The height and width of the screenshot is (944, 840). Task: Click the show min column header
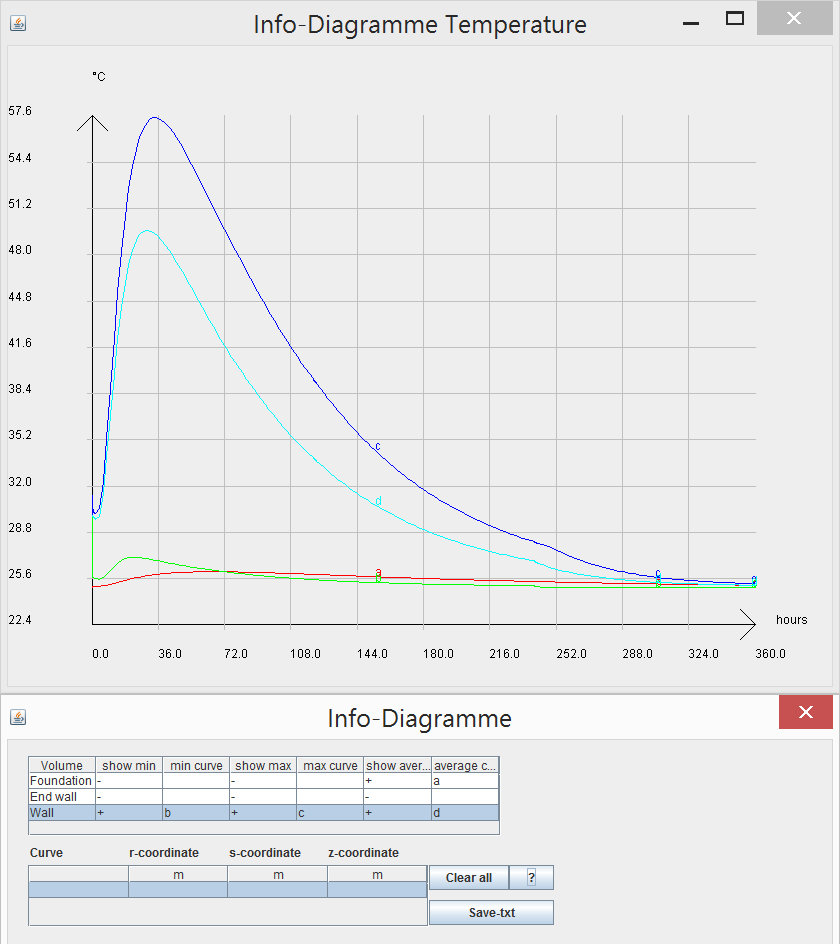pos(129,765)
